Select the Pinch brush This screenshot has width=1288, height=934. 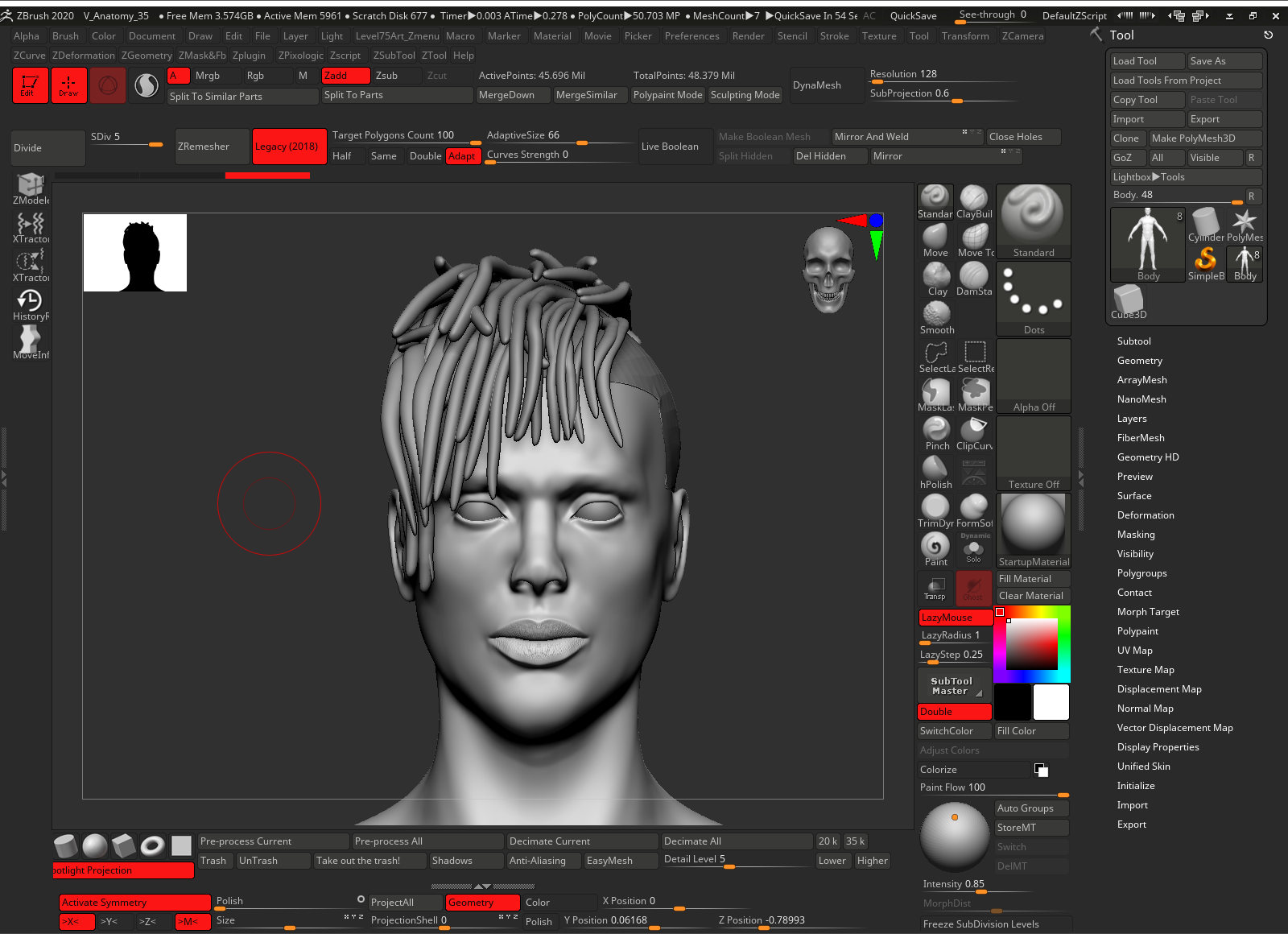click(935, 434)
